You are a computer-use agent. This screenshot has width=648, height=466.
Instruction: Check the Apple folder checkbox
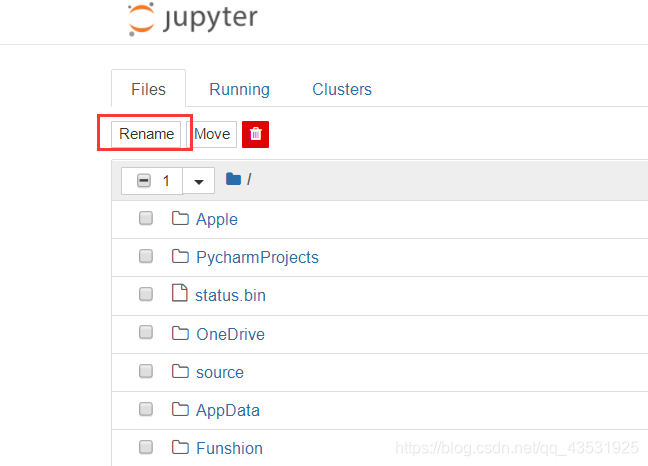(x=146, y=218)
